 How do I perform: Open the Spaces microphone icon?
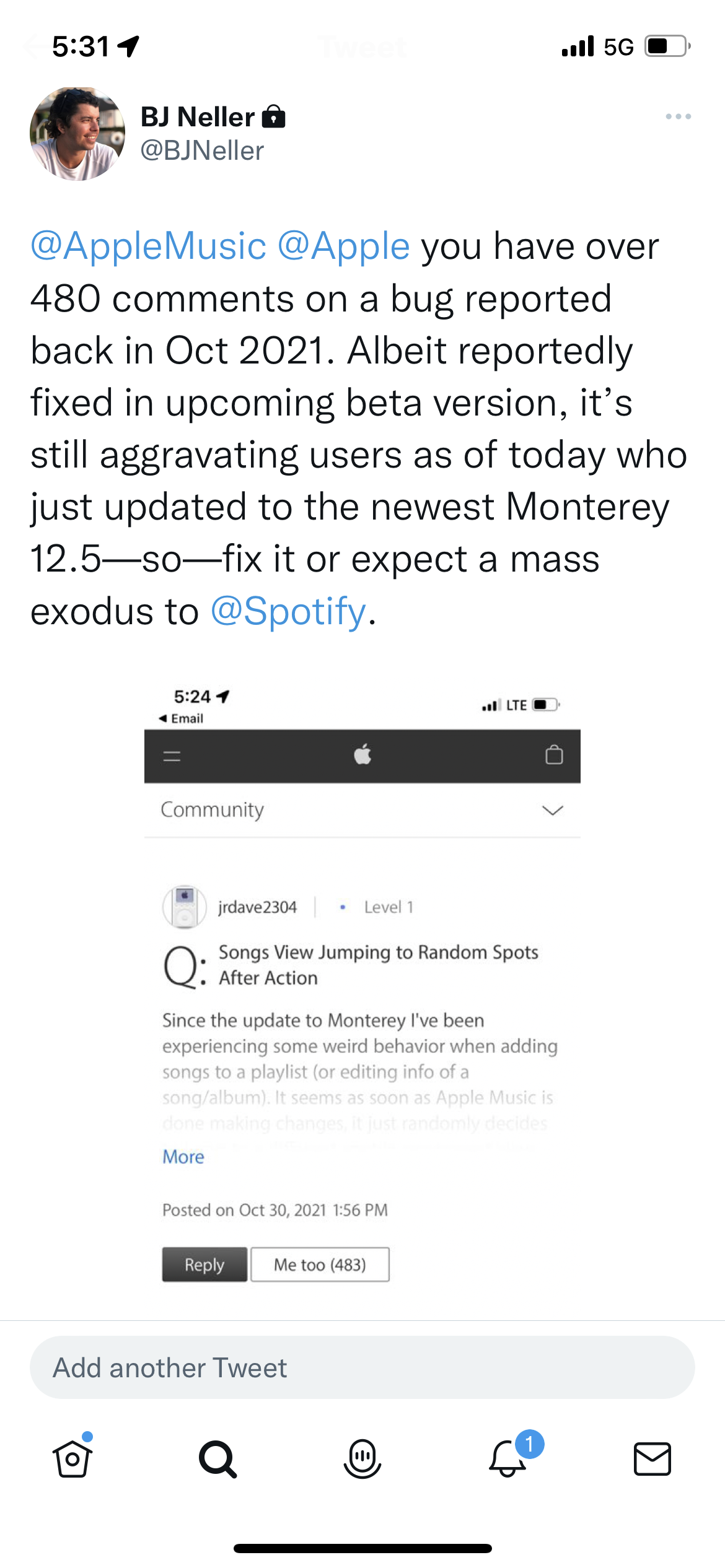point(362,1458)
